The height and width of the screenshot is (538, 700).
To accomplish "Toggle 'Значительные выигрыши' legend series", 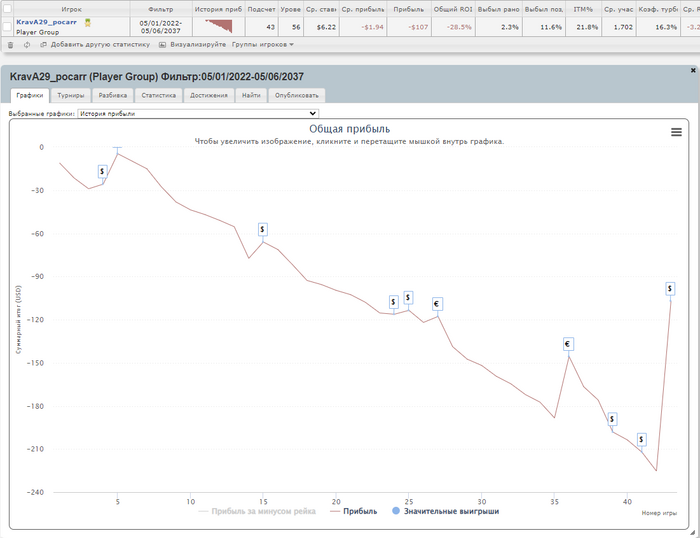I will point(445,512).
